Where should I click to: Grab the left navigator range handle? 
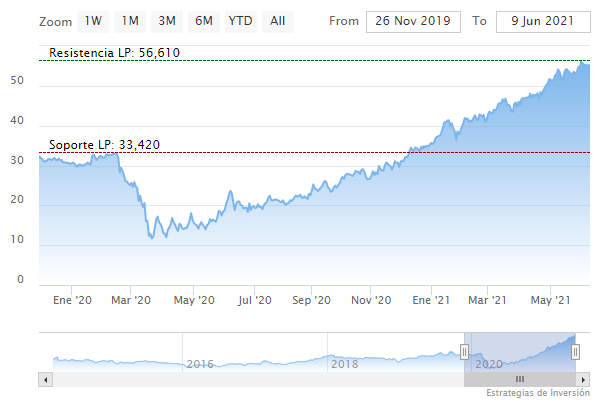tap(464, 351)
